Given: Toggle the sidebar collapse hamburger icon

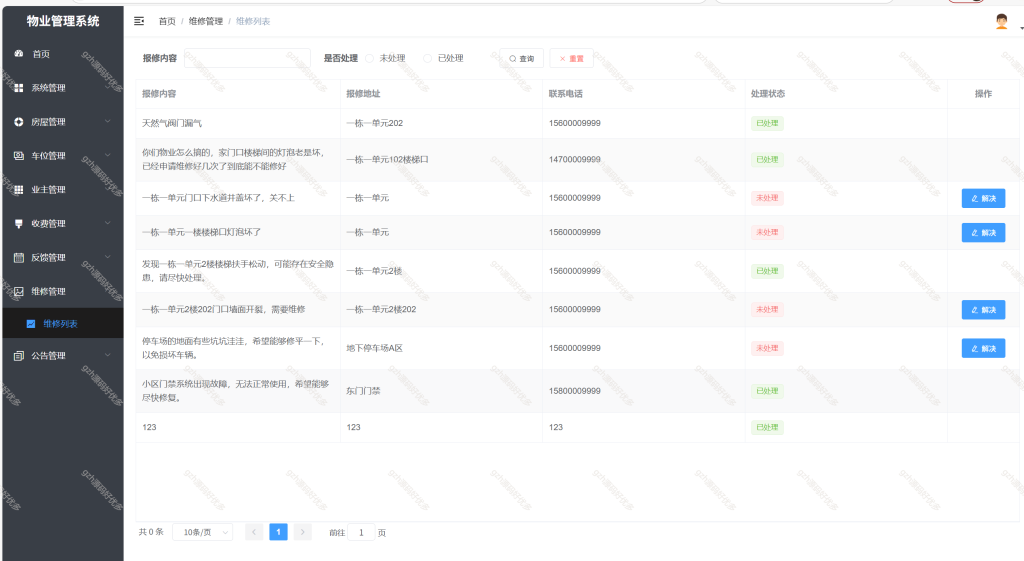Looking at the screenshot, I should (x=139, y=21).
